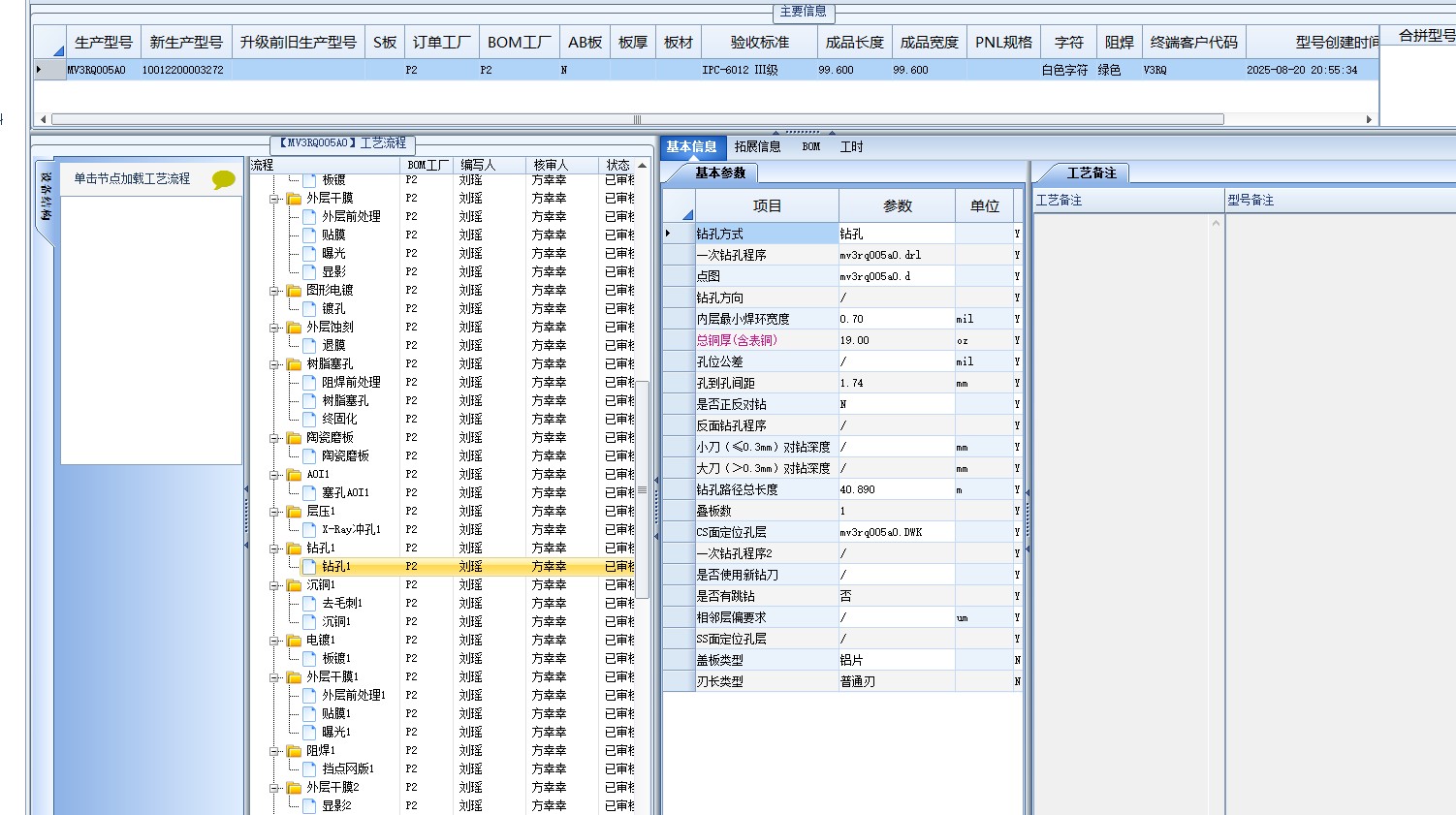Click the 总铜厚(含表铜) value 19.00

897,341
